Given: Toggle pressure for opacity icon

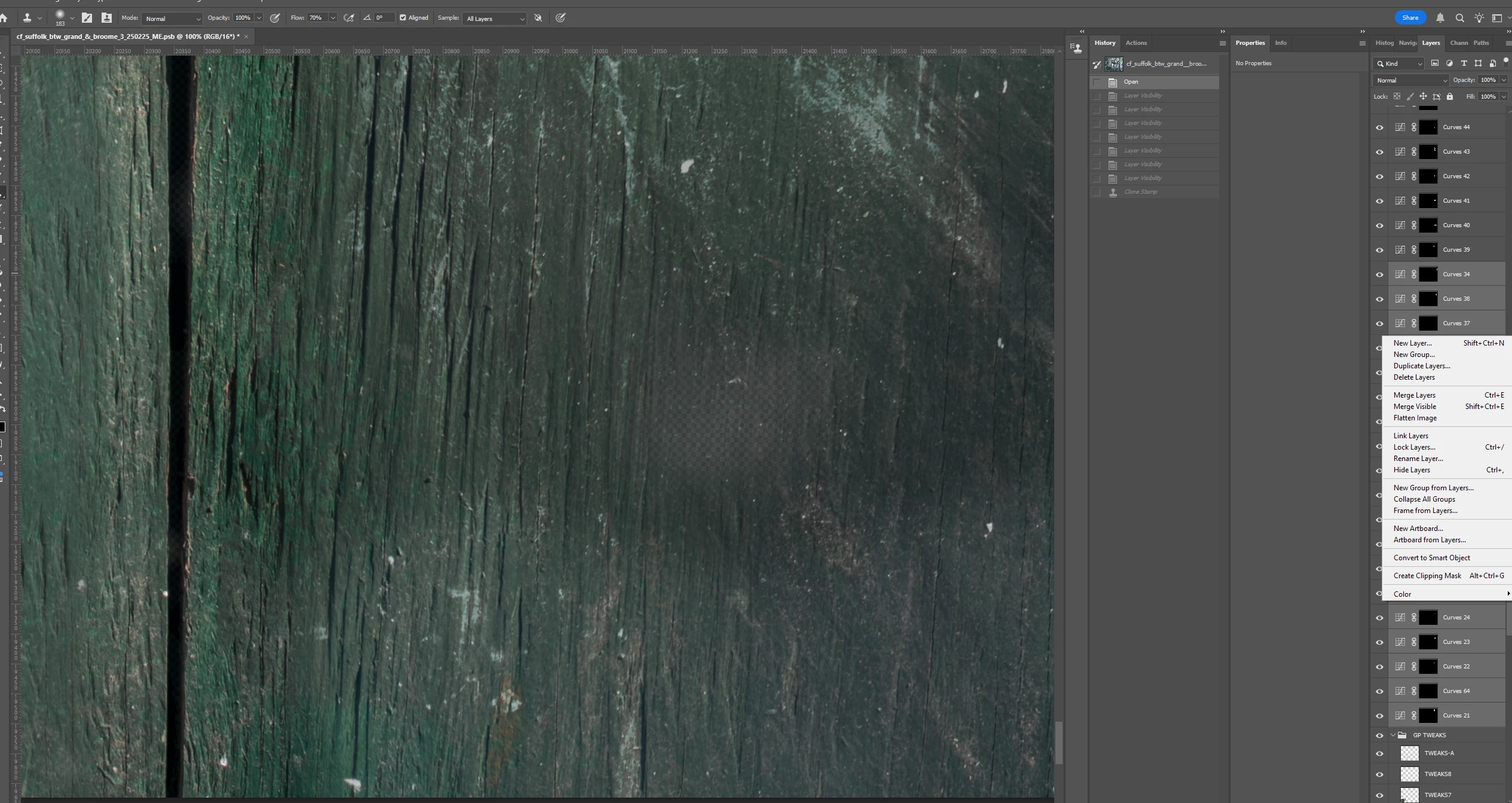Looking at the screenshot, I should pyautogui.click(x=275, y=18).
